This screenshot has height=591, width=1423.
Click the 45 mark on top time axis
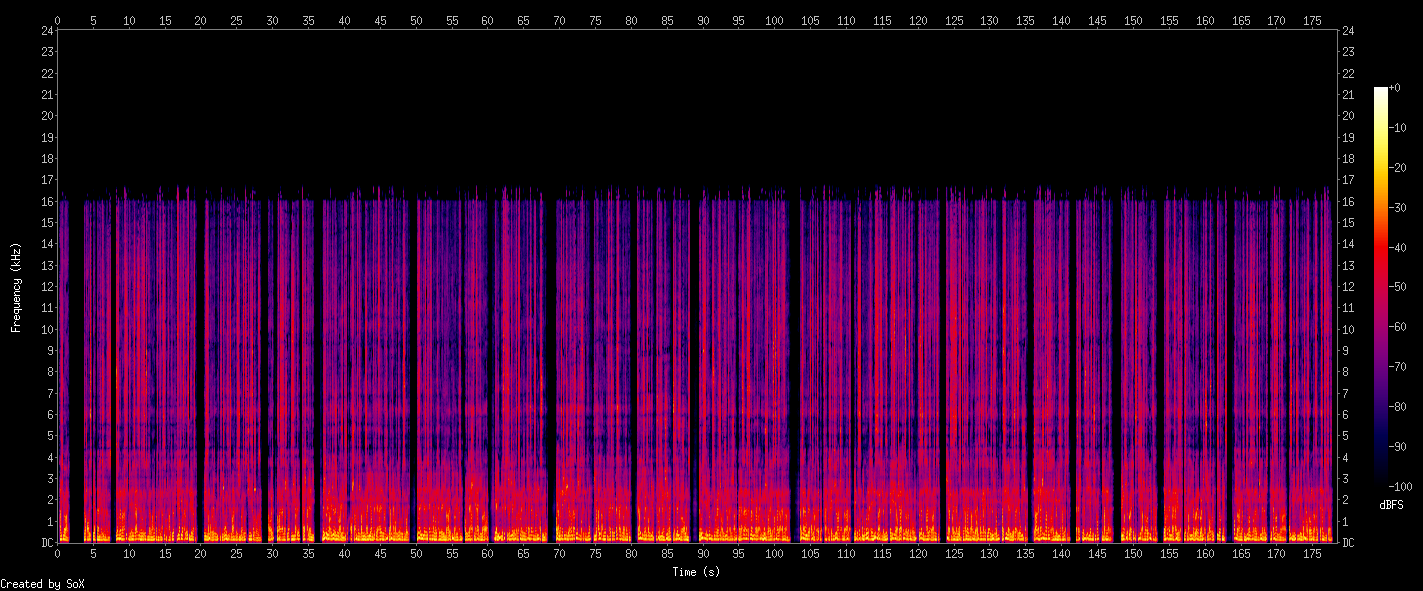(x=380, y=20)
